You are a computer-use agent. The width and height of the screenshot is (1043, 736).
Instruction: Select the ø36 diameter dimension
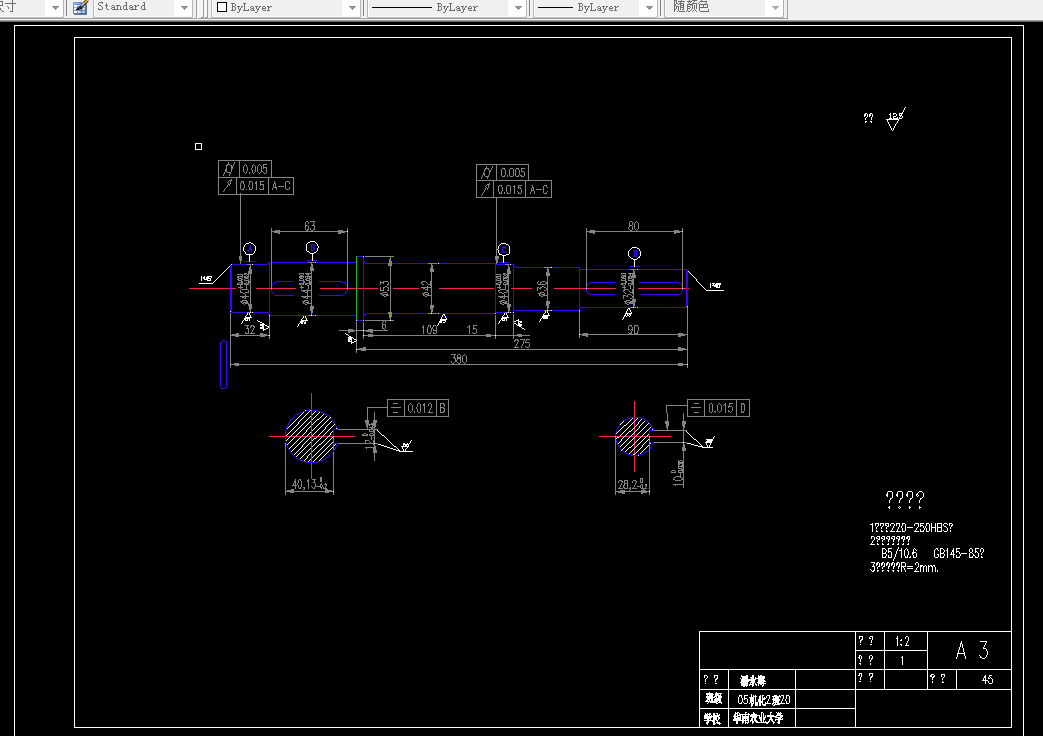542,287
